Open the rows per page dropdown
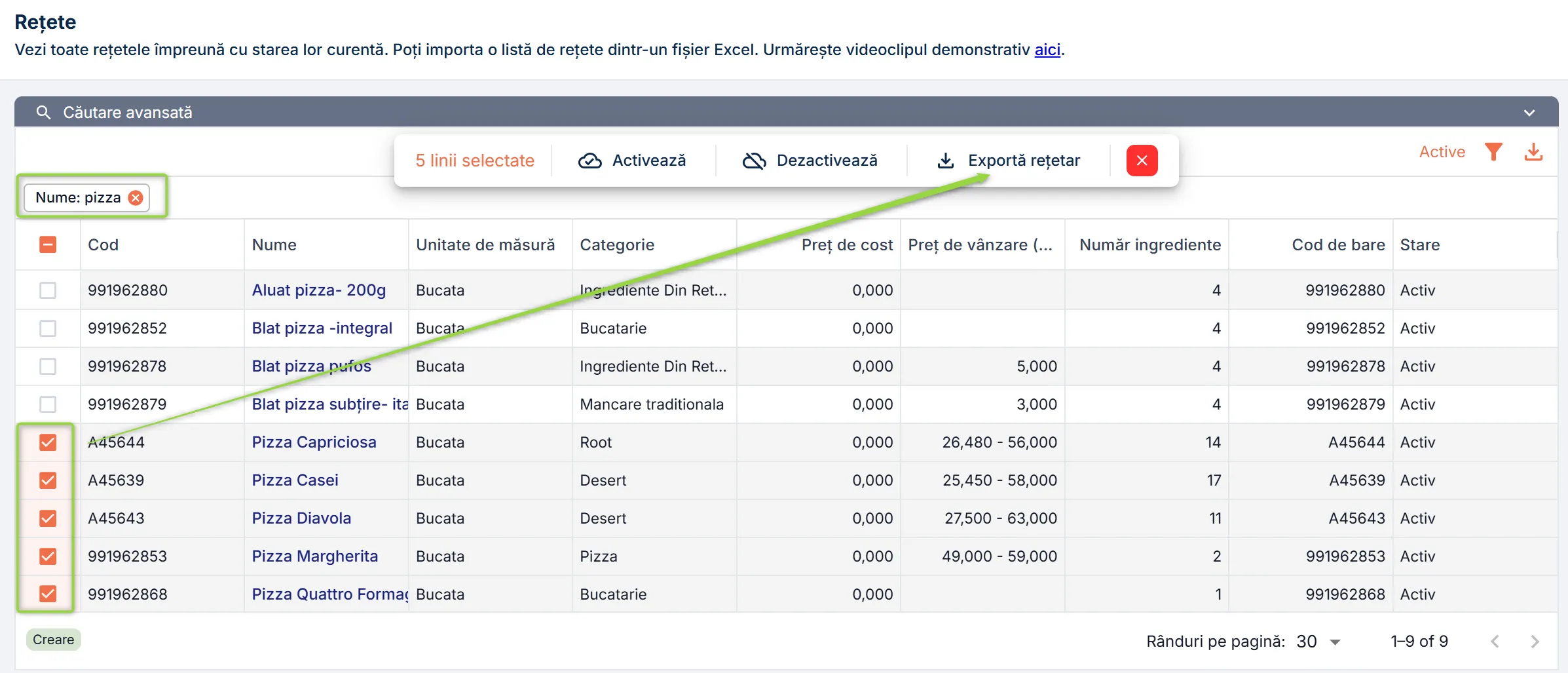1568x673 pixels. [x=1318, y=642]
